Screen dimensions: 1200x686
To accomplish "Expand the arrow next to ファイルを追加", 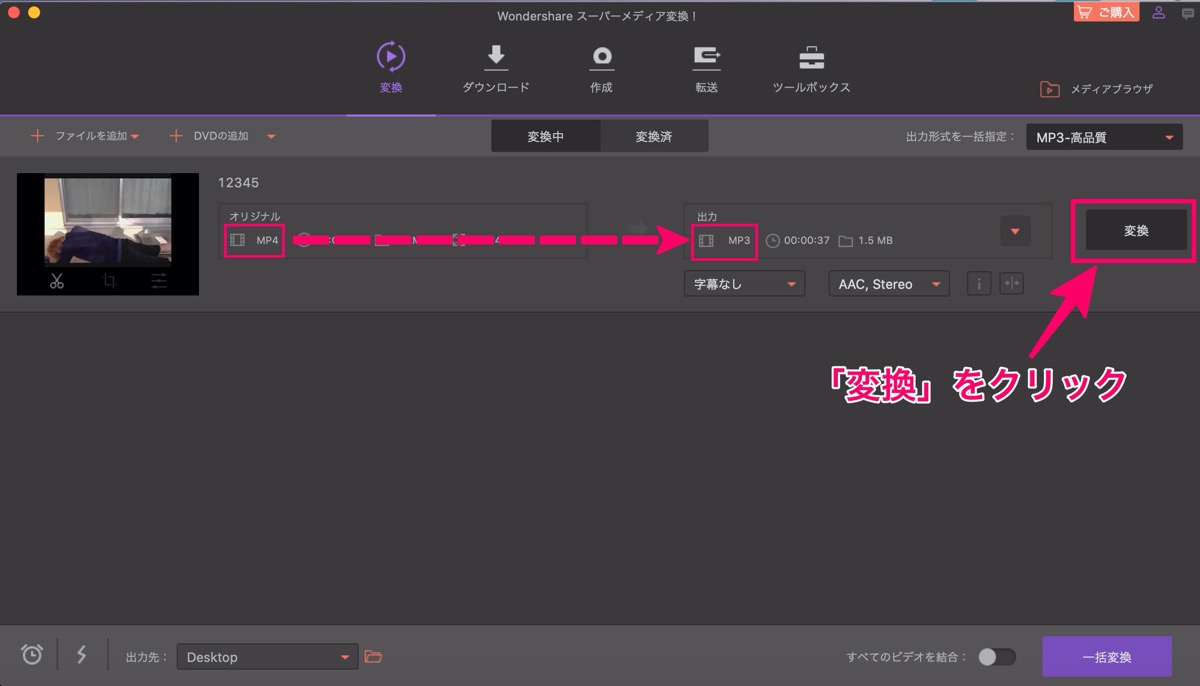I will (x=135, y=137).
